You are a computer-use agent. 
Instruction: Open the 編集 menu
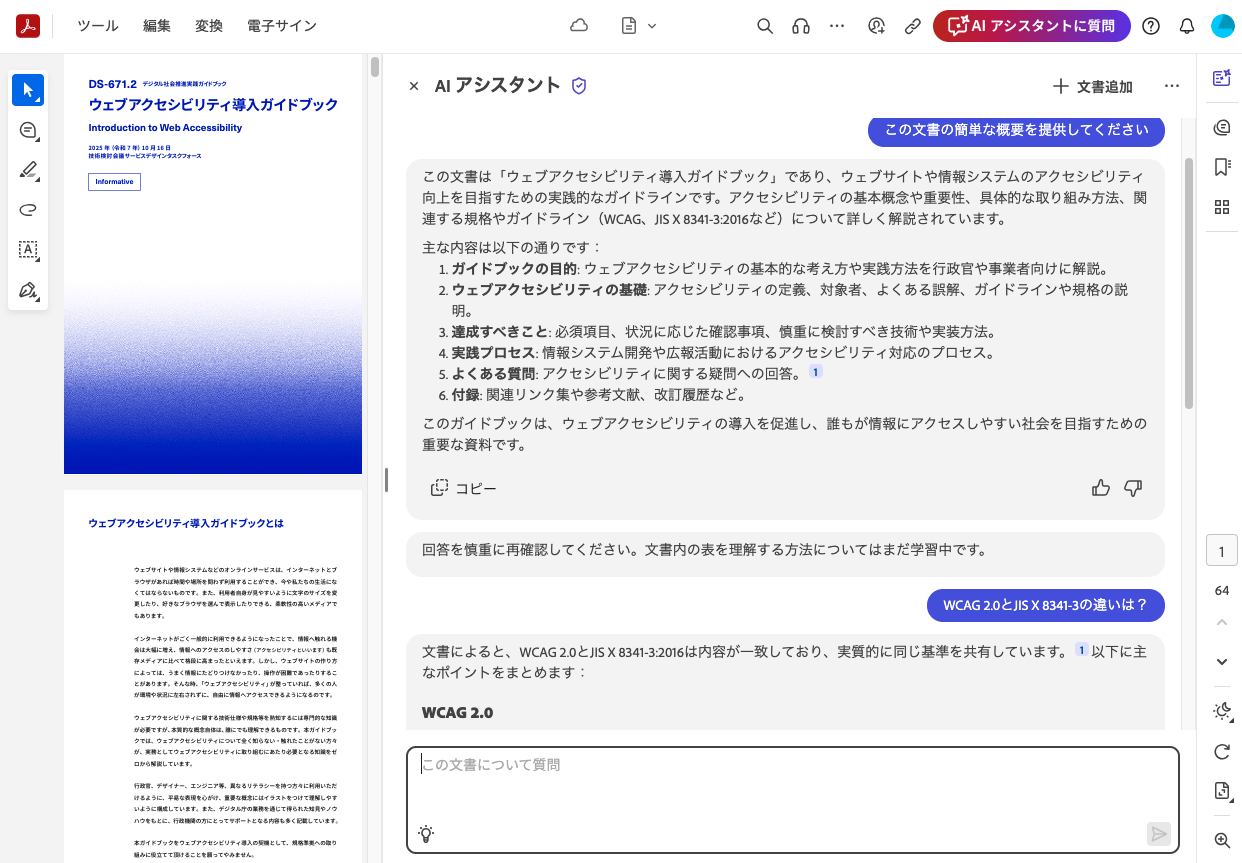coord(157,26)
